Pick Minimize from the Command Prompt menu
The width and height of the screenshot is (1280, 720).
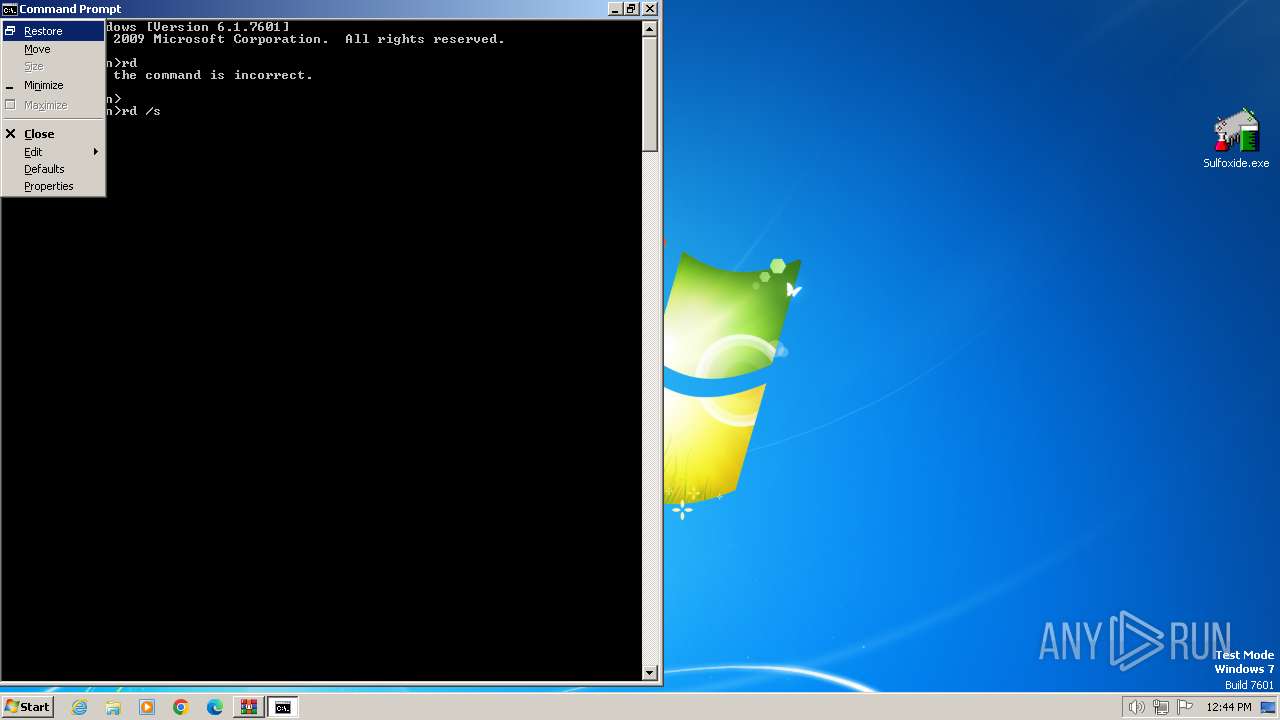[x=53, y=85]
